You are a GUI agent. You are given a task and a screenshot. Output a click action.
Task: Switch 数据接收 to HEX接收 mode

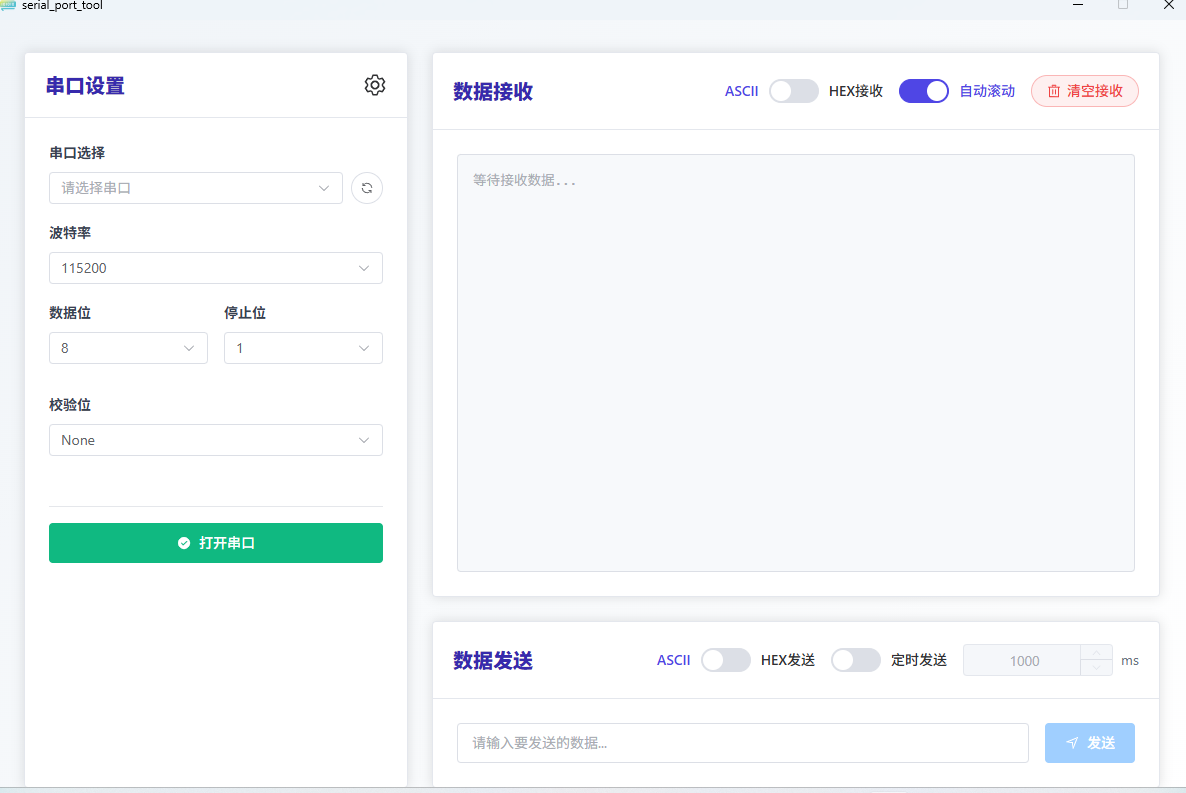(x=794, y=91)
